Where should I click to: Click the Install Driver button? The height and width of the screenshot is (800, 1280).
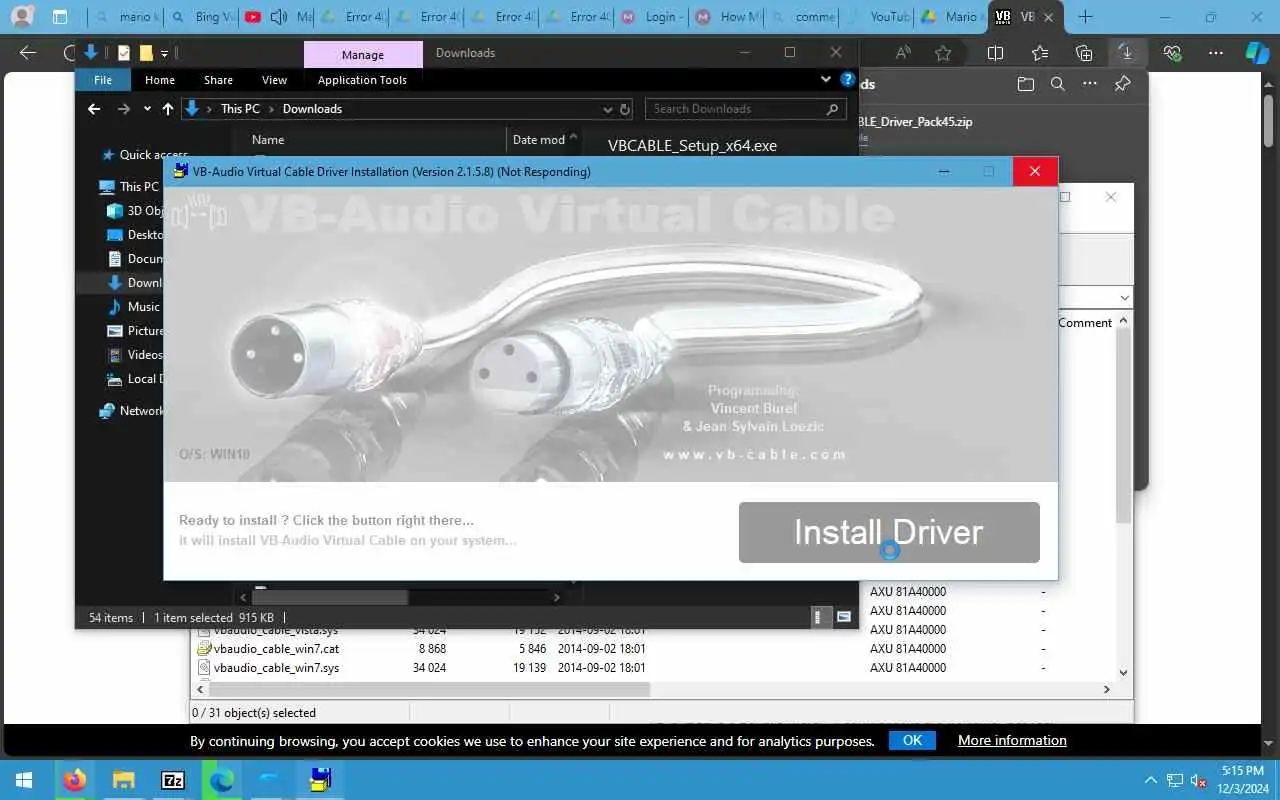(889, 532)
